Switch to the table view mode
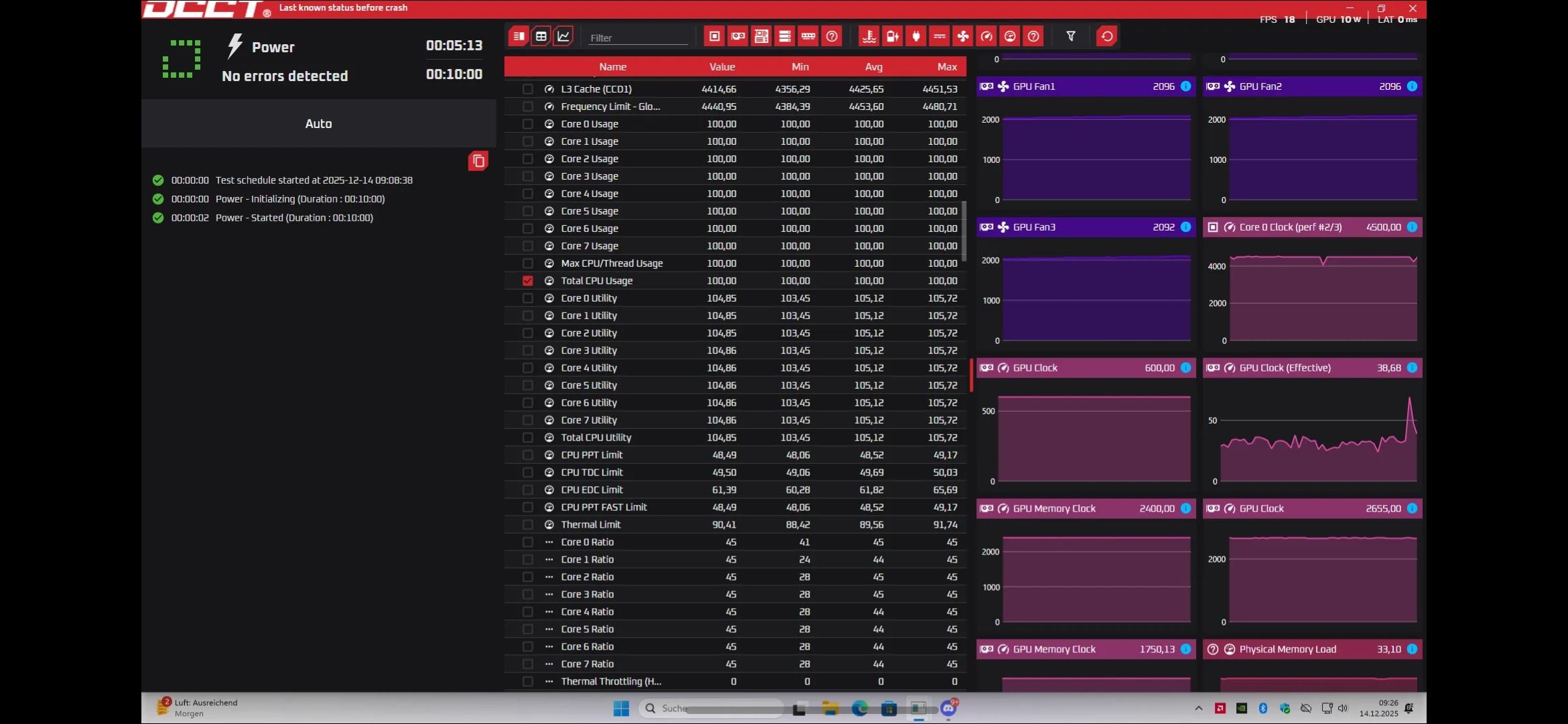 pyautogui.click(x=541, y=36)
